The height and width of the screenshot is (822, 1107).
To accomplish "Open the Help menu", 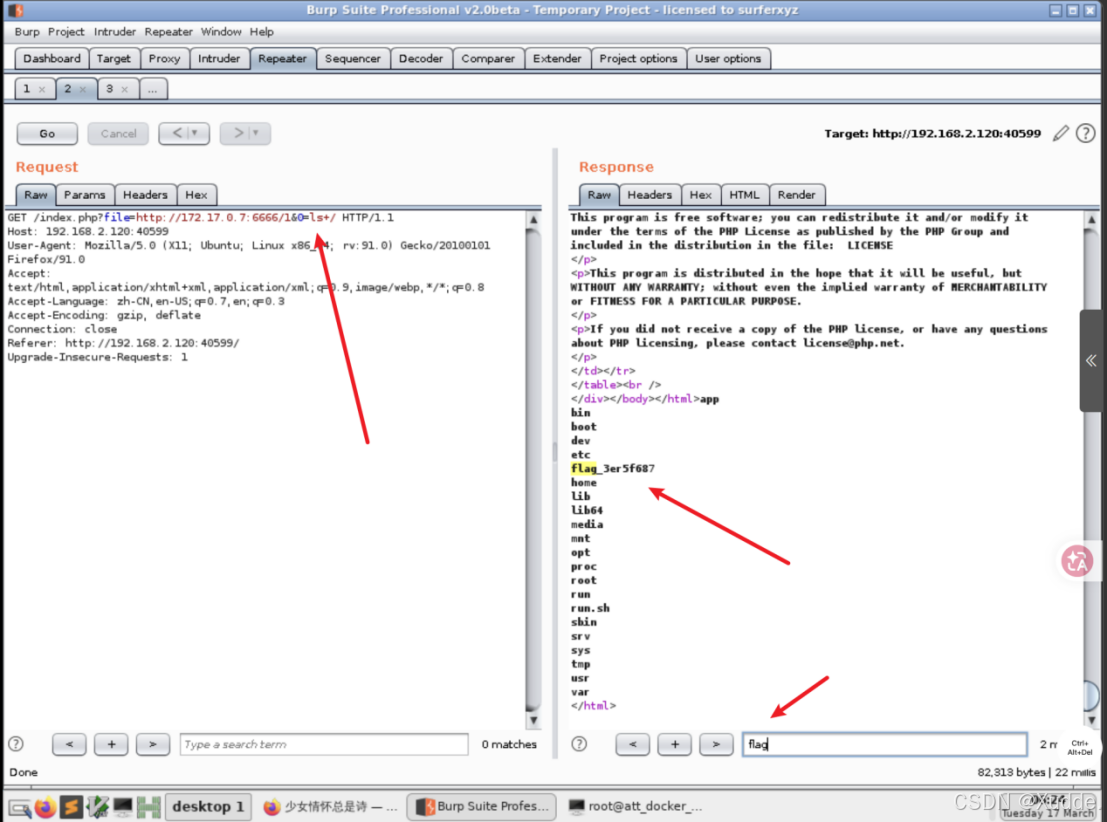I will (x=261, y=32).
